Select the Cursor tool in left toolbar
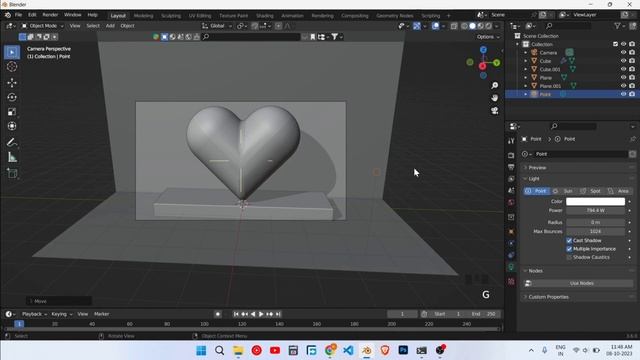The image size is (640, 360). tap(12, 67)
